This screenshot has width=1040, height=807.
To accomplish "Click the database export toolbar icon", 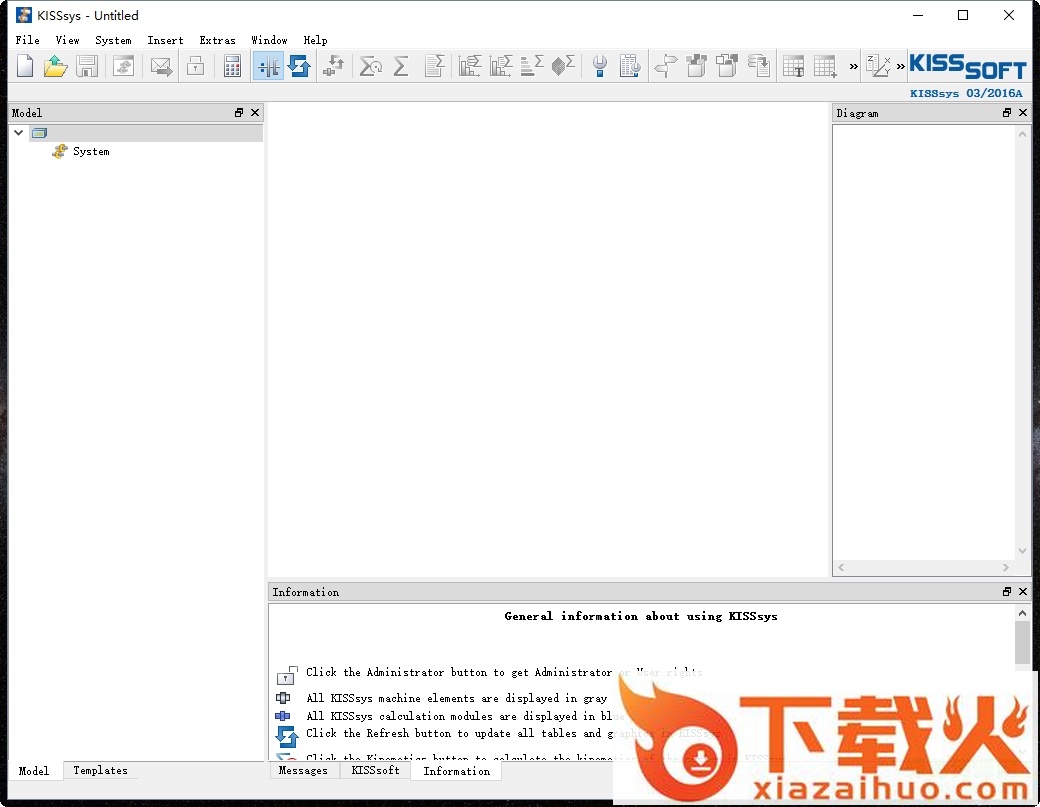I will (x=759, y=66).
